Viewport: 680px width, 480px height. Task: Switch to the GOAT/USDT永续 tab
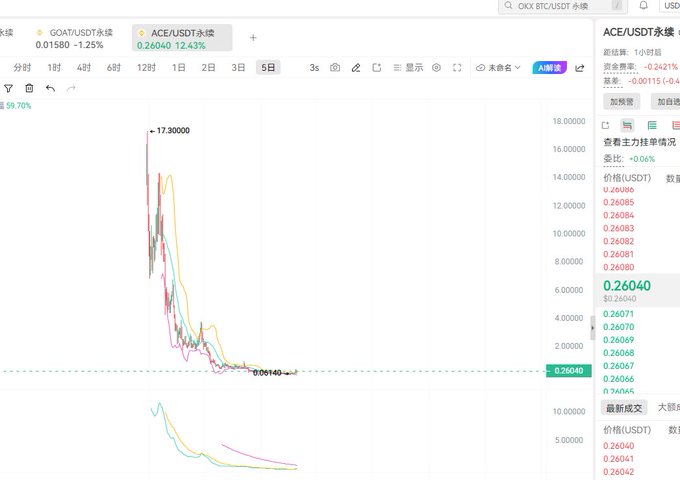point(74,38)
